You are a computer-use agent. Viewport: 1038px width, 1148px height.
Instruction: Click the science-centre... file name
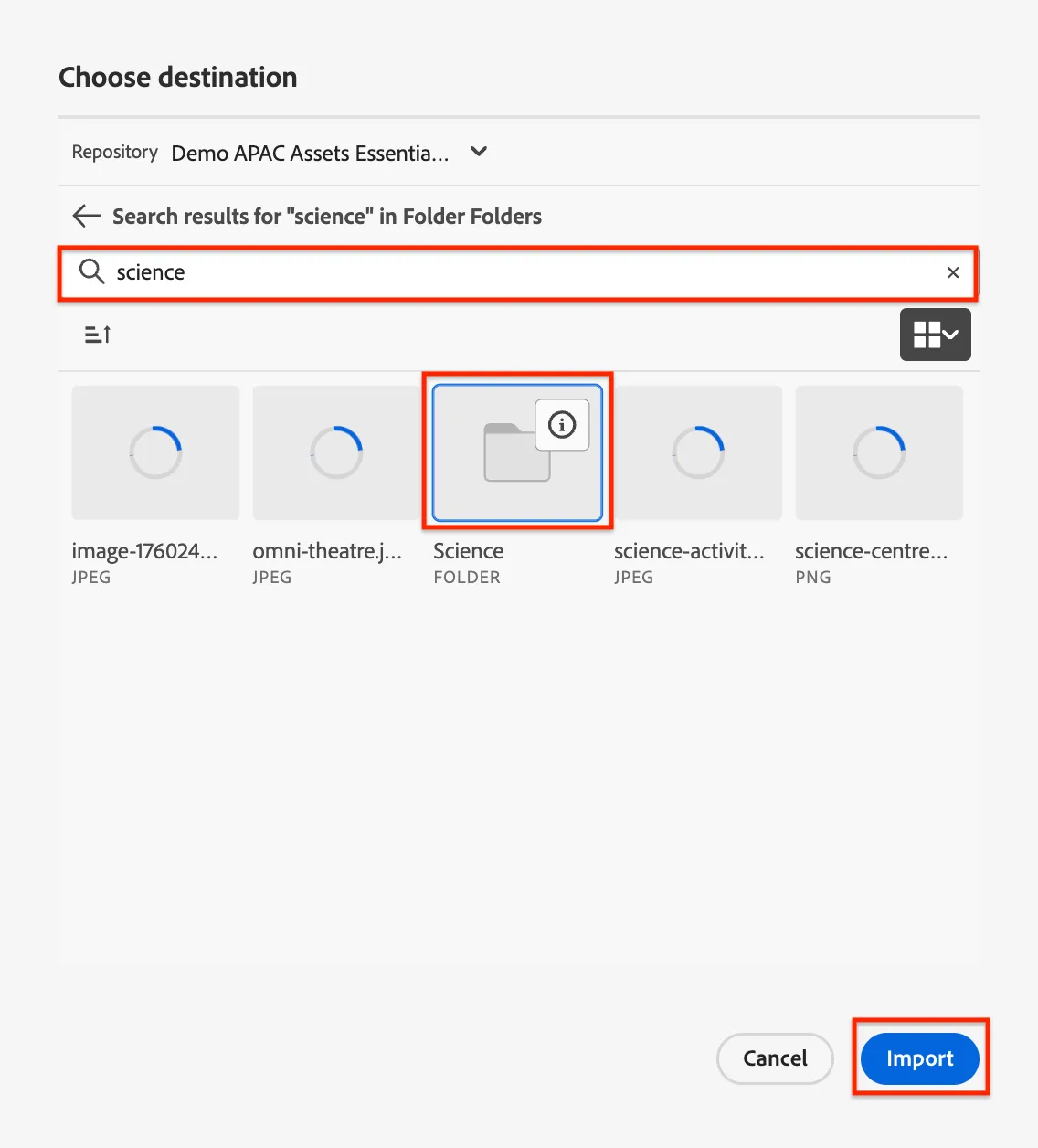coord(872,551)
